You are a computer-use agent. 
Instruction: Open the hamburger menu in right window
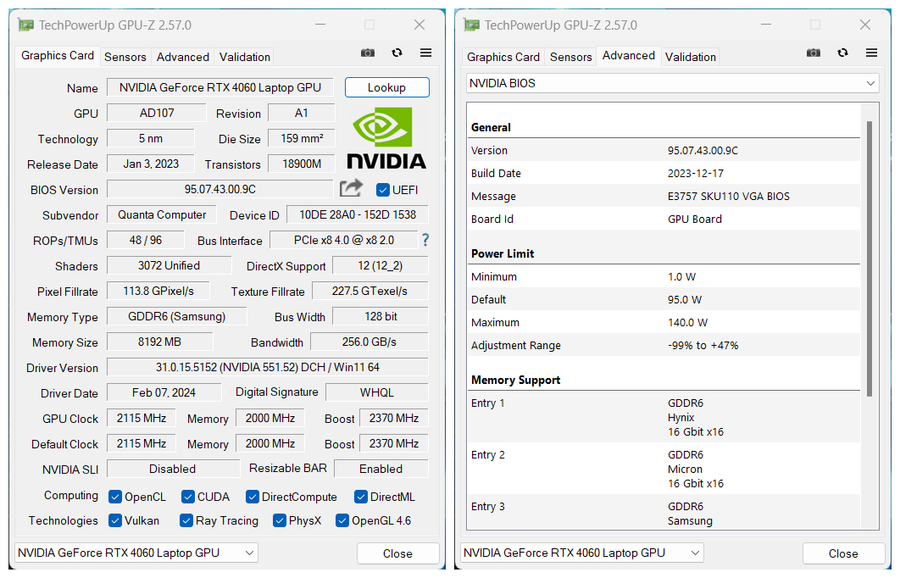872,53
